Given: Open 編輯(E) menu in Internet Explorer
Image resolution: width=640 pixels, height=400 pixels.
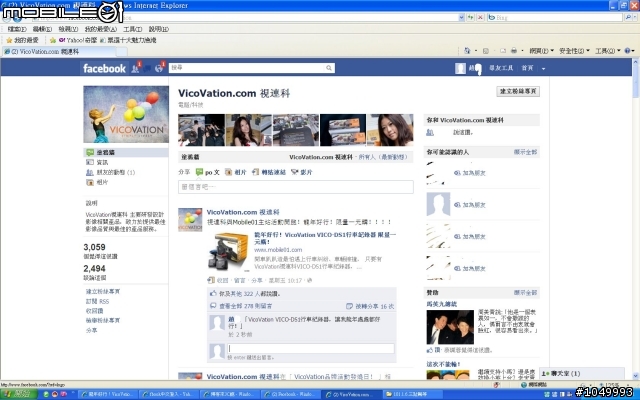Looking at the screenshot, I should pyautogui.click(x=42, y=29).
